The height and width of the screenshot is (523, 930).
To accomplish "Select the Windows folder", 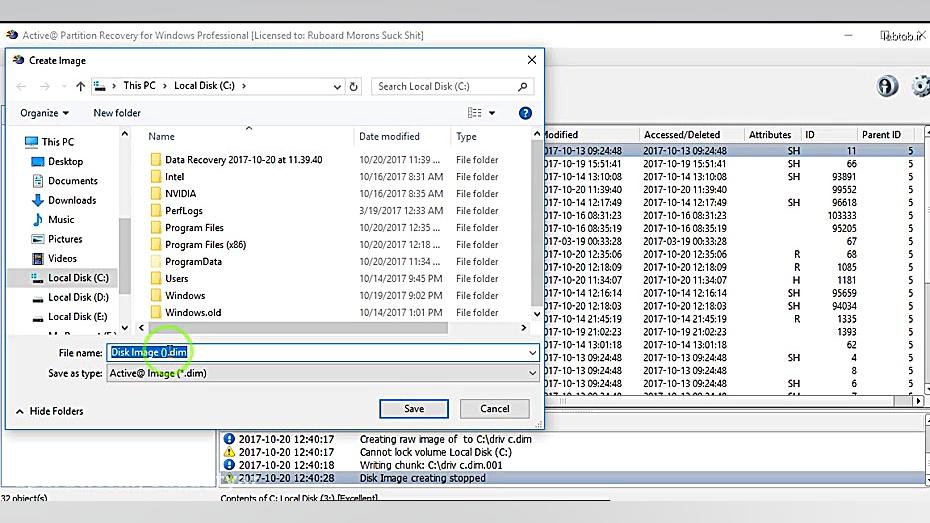I will click(185, 295).
